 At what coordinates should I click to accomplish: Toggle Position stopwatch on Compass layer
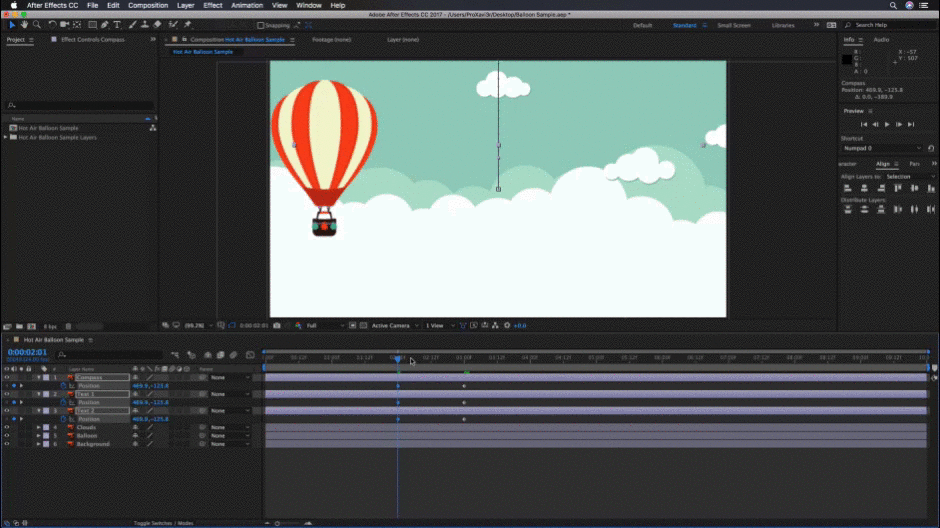pyautogui.click(x=64, y=386)
